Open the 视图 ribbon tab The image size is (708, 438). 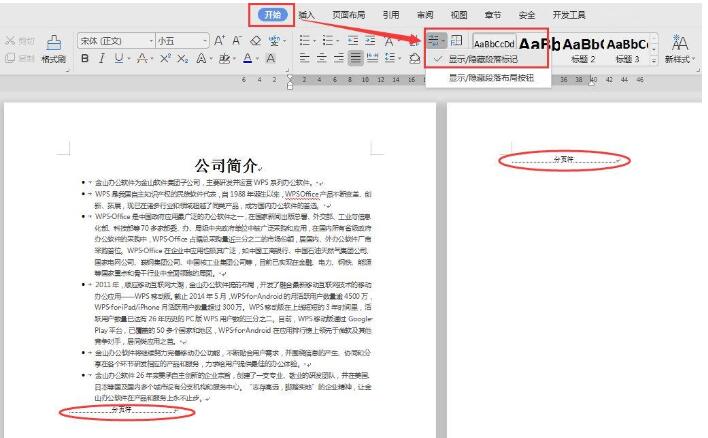pyautogui.click(x=459, y=16)
